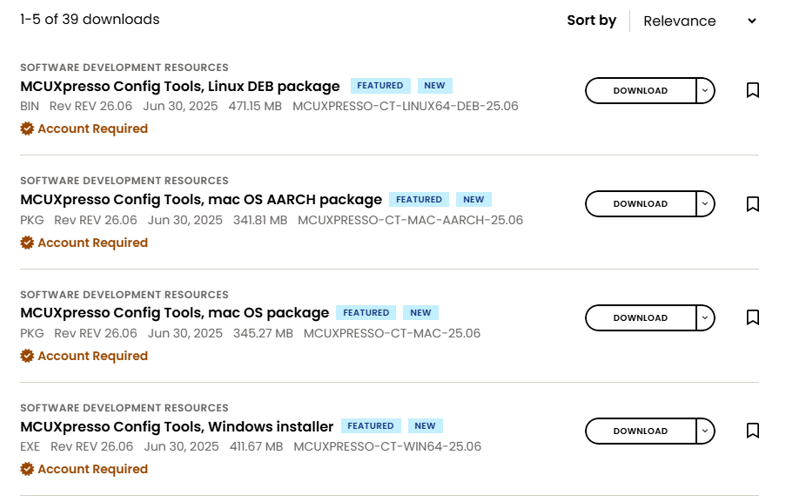Image resolution: width=791 pixels, height=500 pixels.
Task: Click Account Required badge icon for Linux DEB
Action: 27,129
